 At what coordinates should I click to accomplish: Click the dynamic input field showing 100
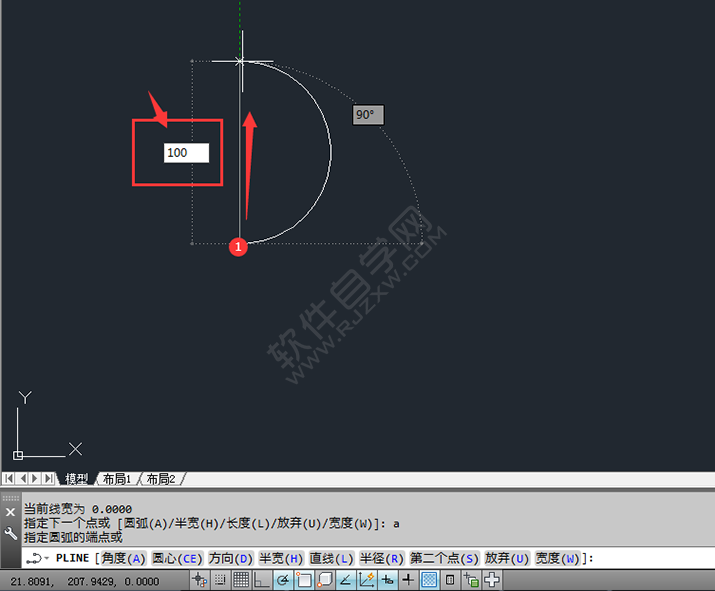[186, 153]
